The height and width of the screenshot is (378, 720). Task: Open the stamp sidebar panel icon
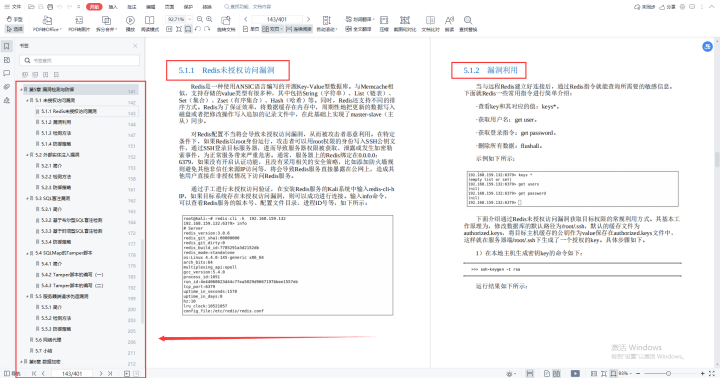[6, 100]
